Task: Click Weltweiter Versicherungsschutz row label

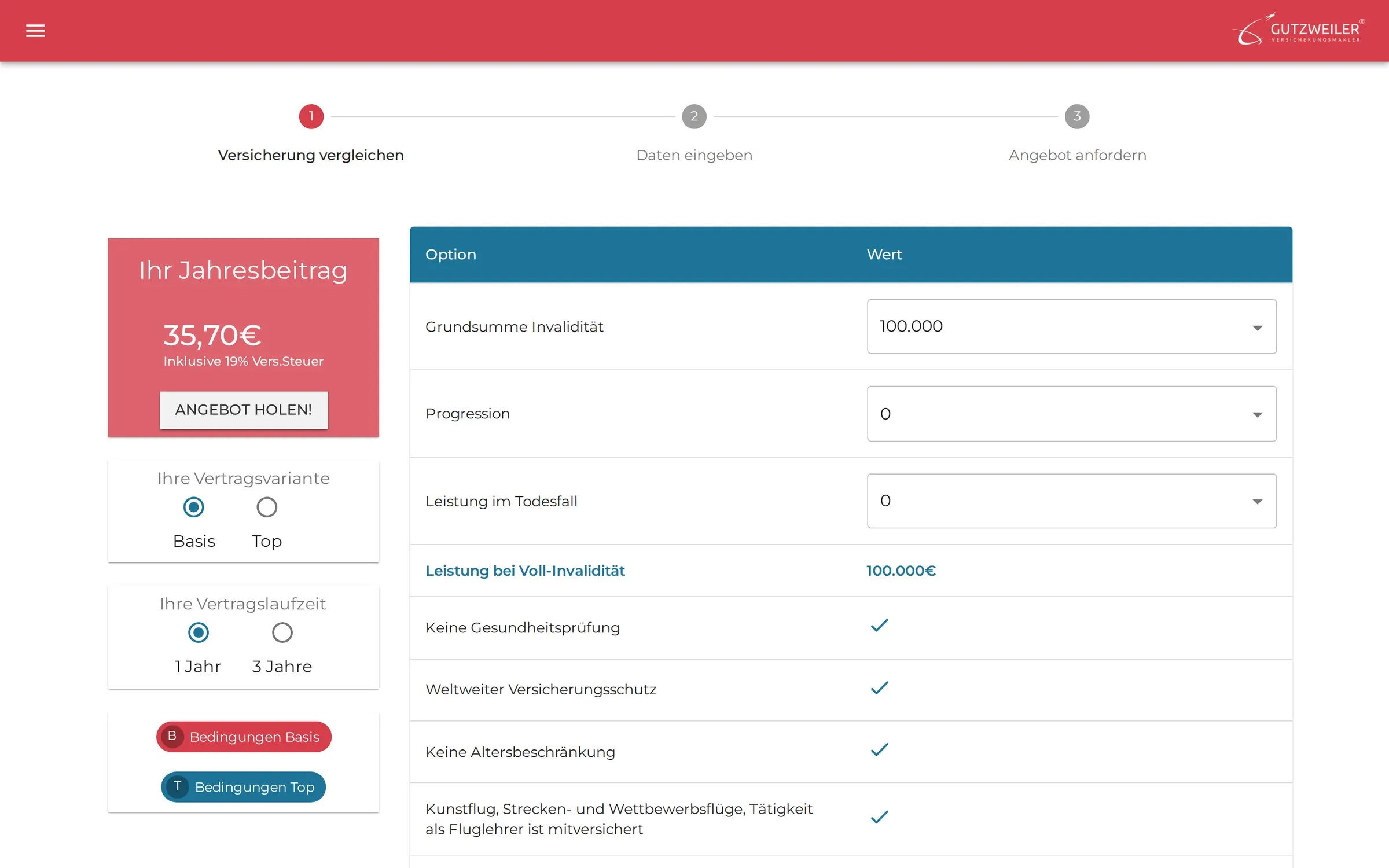Action: point(541,690)
